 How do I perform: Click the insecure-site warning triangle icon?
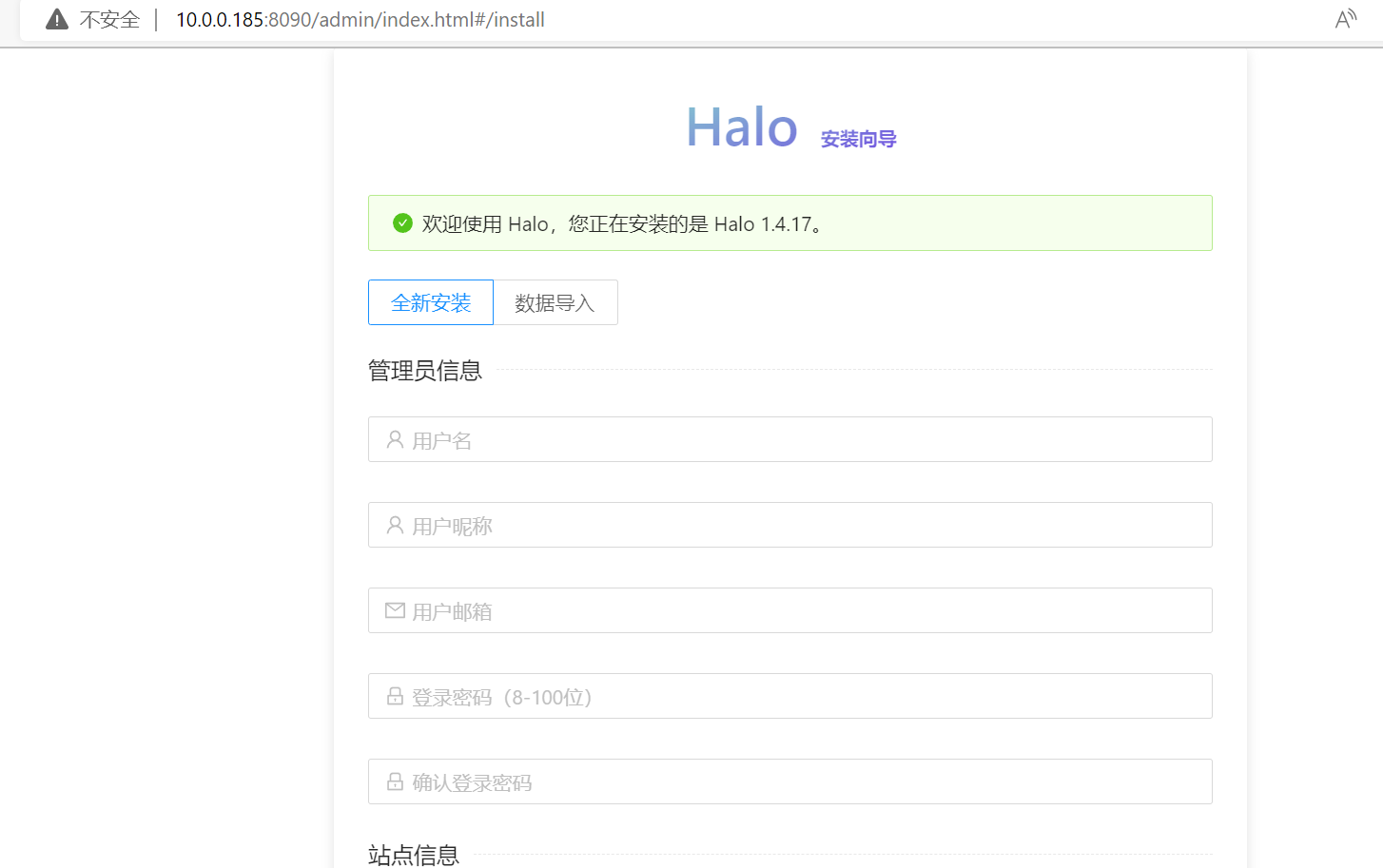(57, 19)
